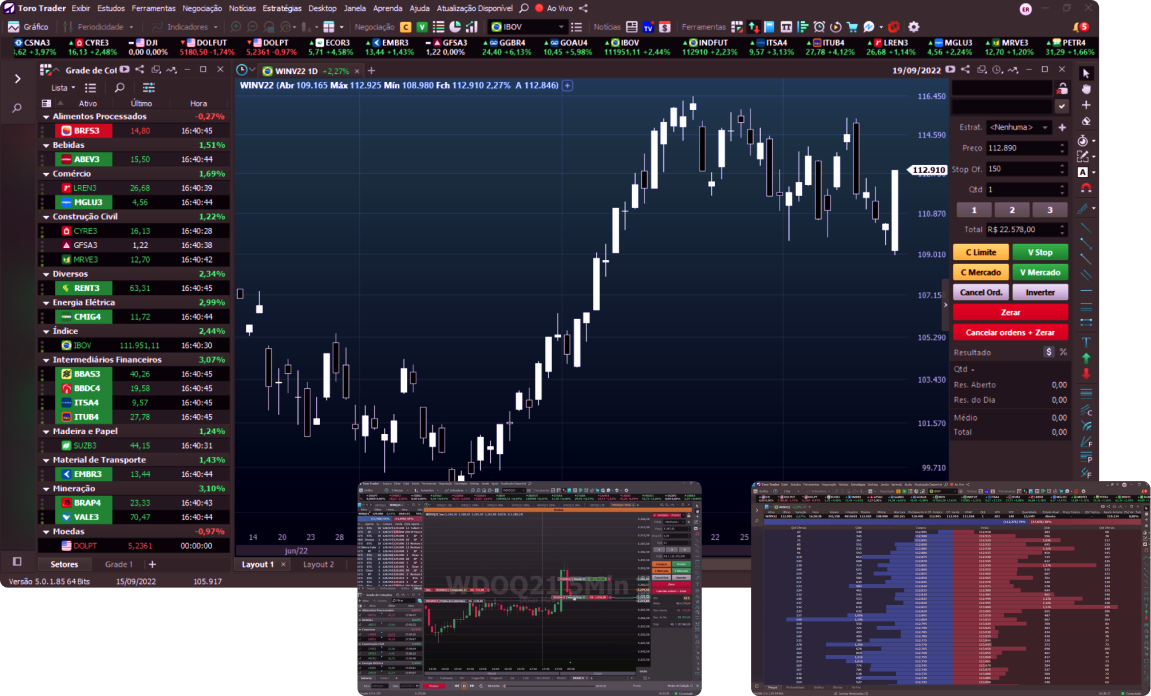Click the Preco price input field
This screenshot has height=696, width=1151.
[1026, 148]
